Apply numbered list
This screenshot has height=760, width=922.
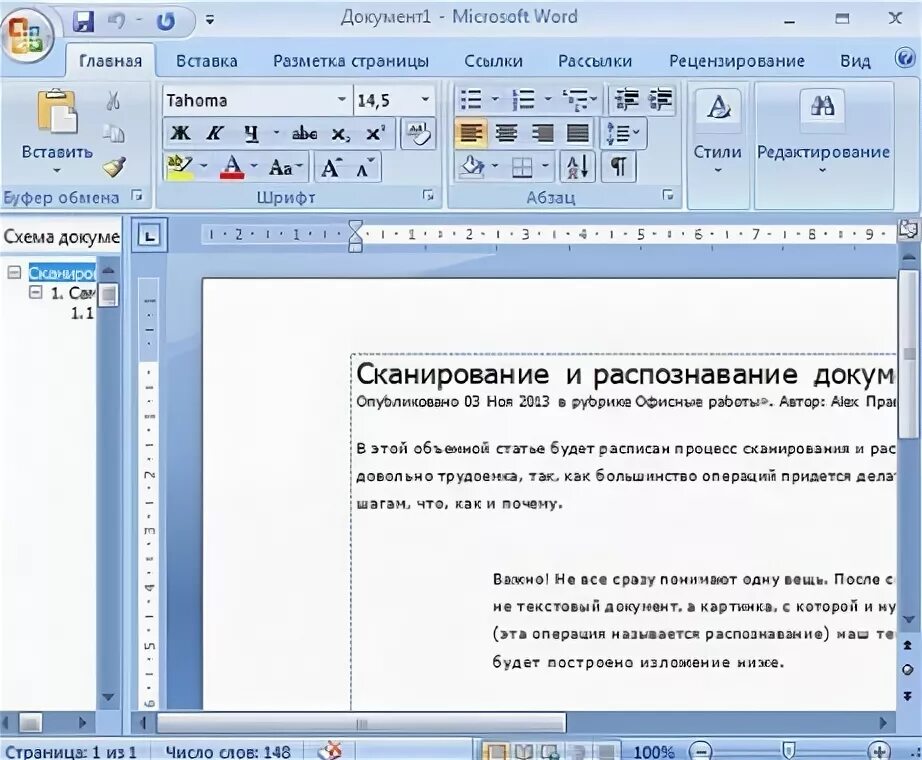(x=523, y=100)
